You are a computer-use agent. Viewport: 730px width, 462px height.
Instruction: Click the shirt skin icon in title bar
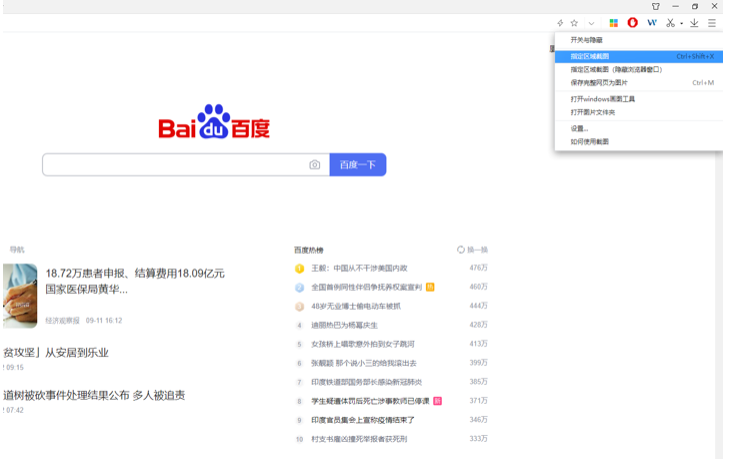656,7
